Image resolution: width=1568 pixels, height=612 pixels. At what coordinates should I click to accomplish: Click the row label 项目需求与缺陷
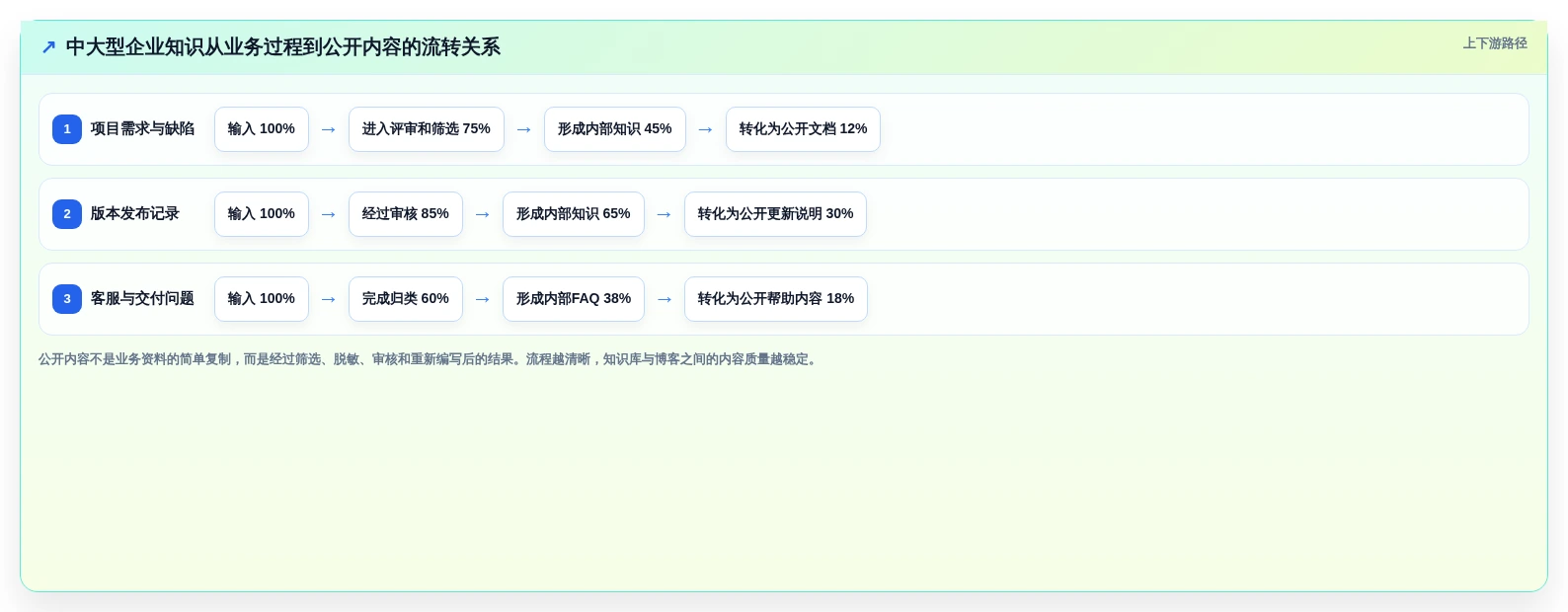(x=142, y=129)
